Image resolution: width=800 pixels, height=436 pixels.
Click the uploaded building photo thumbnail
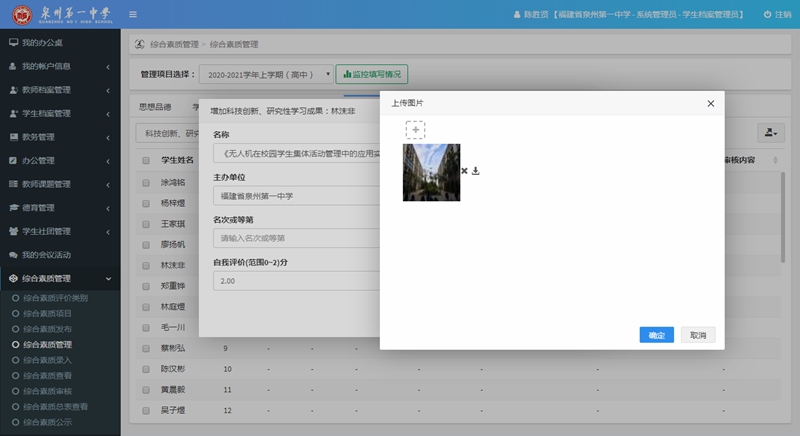431,172
